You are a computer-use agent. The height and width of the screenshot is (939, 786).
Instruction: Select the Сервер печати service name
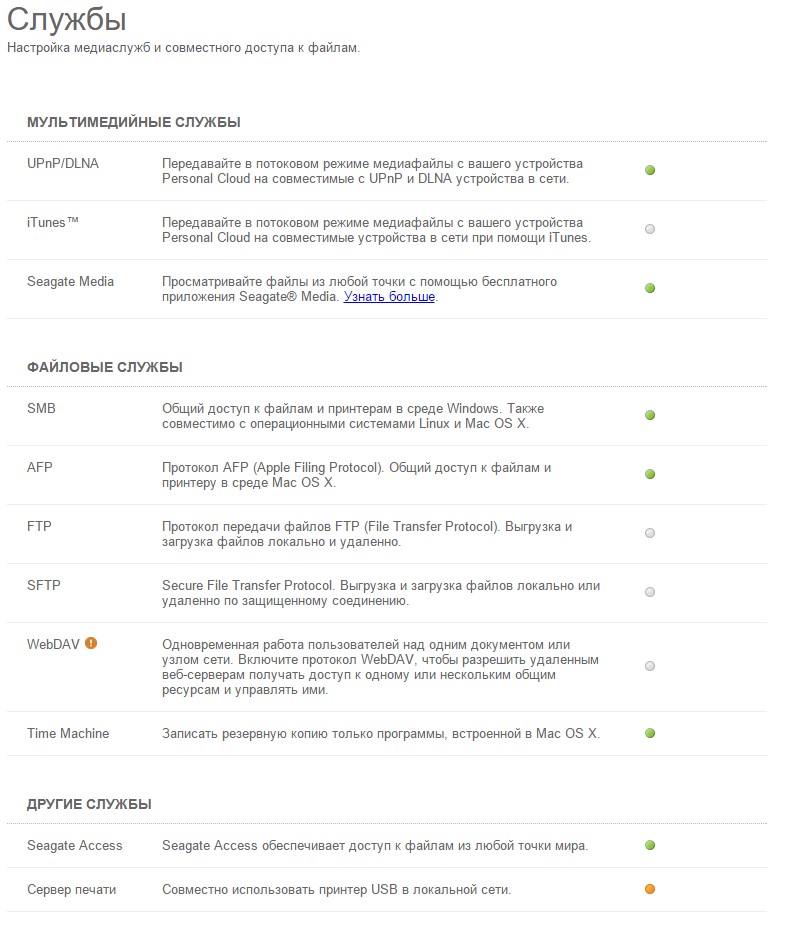(71, 890)
